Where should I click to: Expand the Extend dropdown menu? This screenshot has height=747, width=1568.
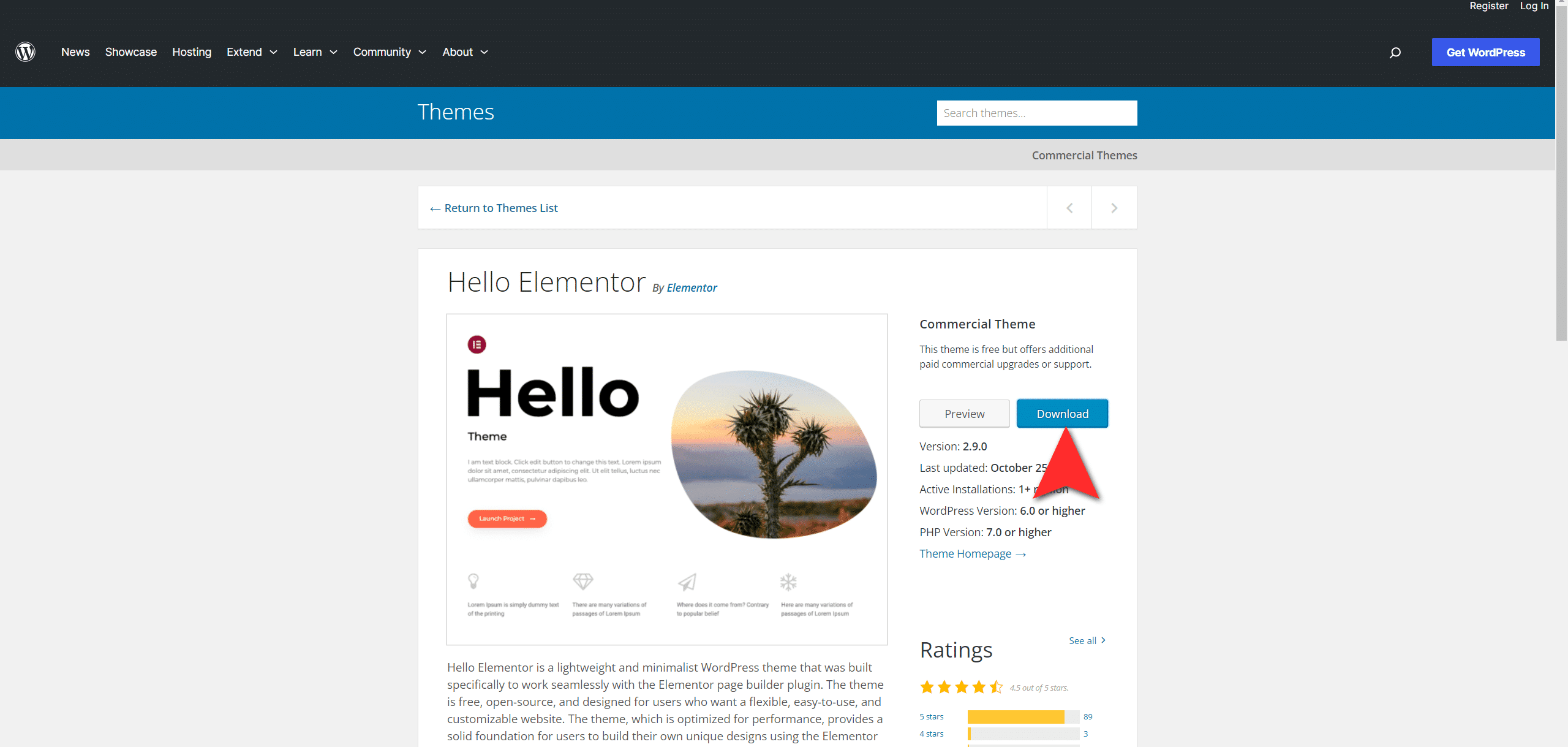(x=252, y=52)
